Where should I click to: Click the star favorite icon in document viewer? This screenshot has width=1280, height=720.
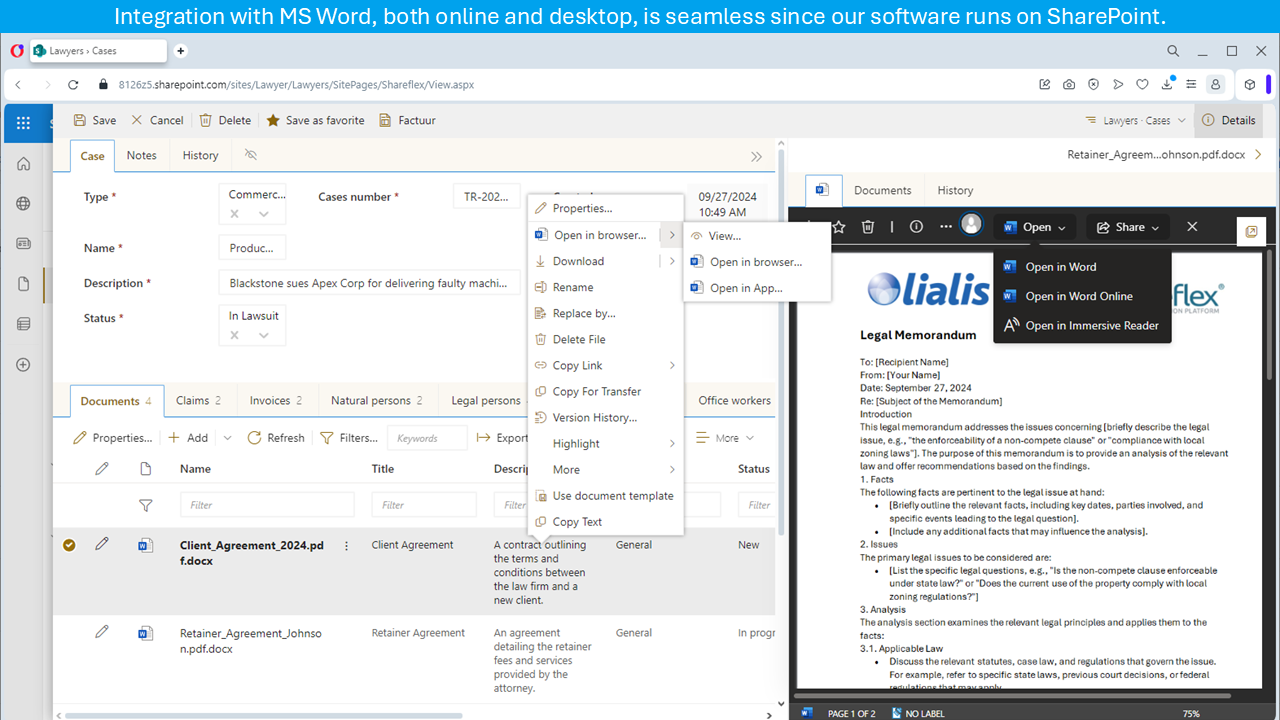coord(839,227)
